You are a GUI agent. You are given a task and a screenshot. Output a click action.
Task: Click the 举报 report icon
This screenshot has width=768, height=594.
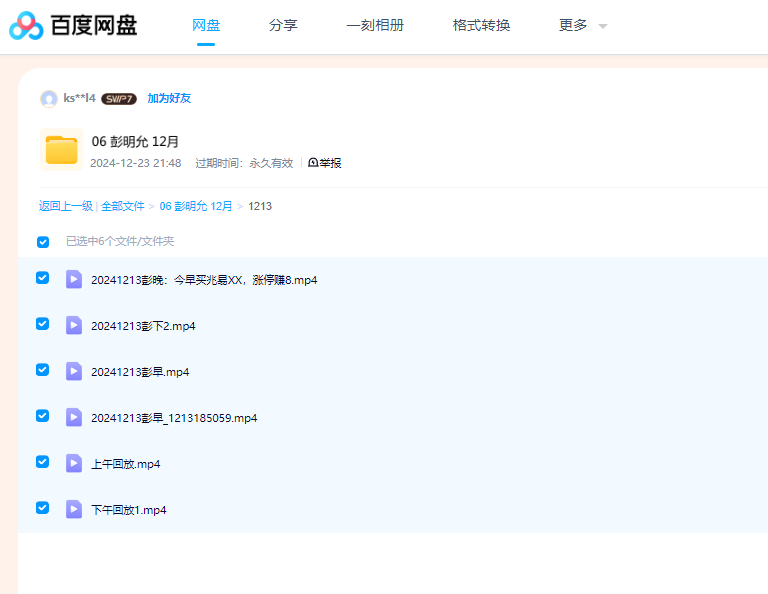(313, 162)
